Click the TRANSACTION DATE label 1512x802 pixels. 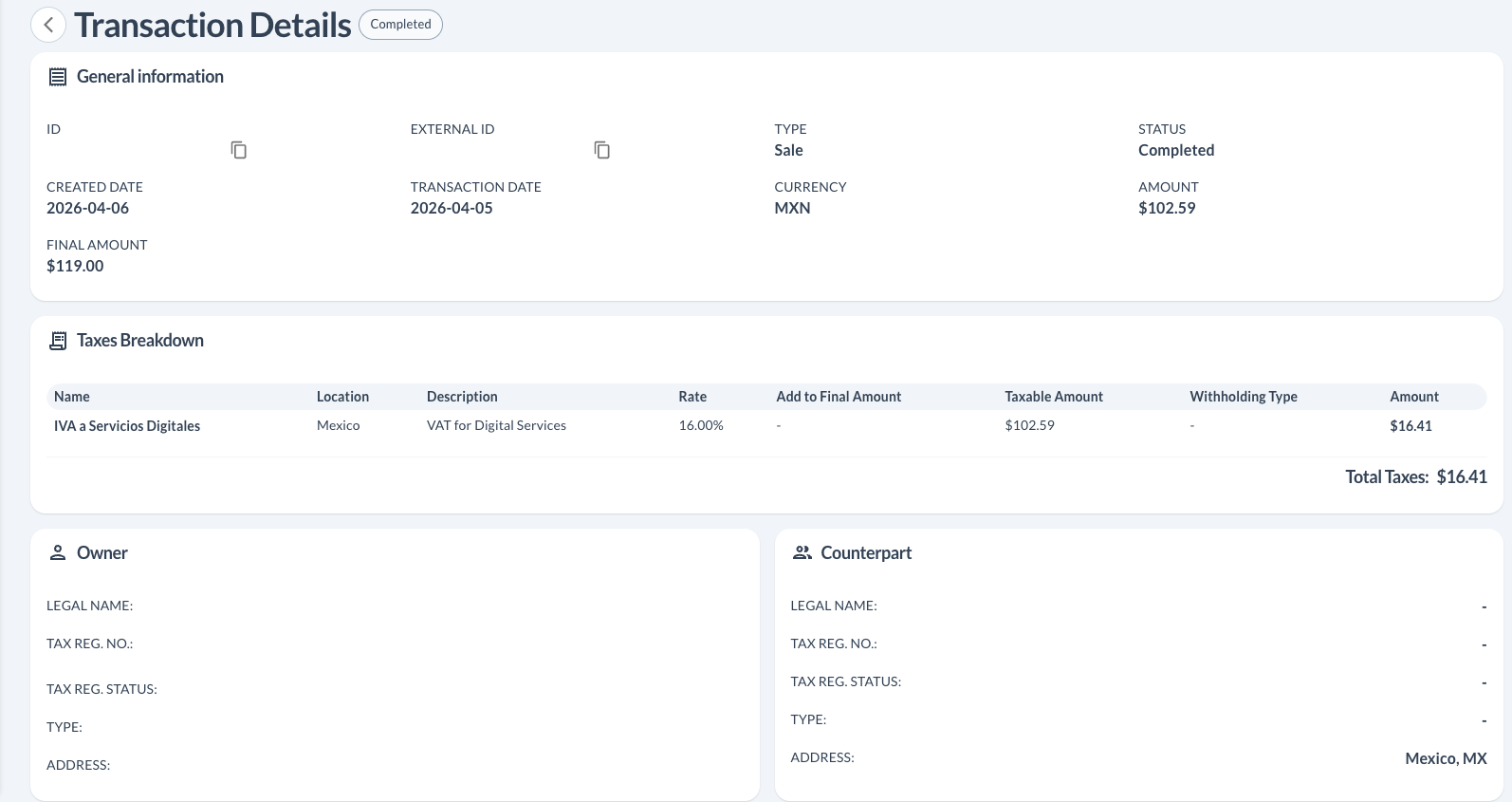pyautogui.click(x=476, y=187)
